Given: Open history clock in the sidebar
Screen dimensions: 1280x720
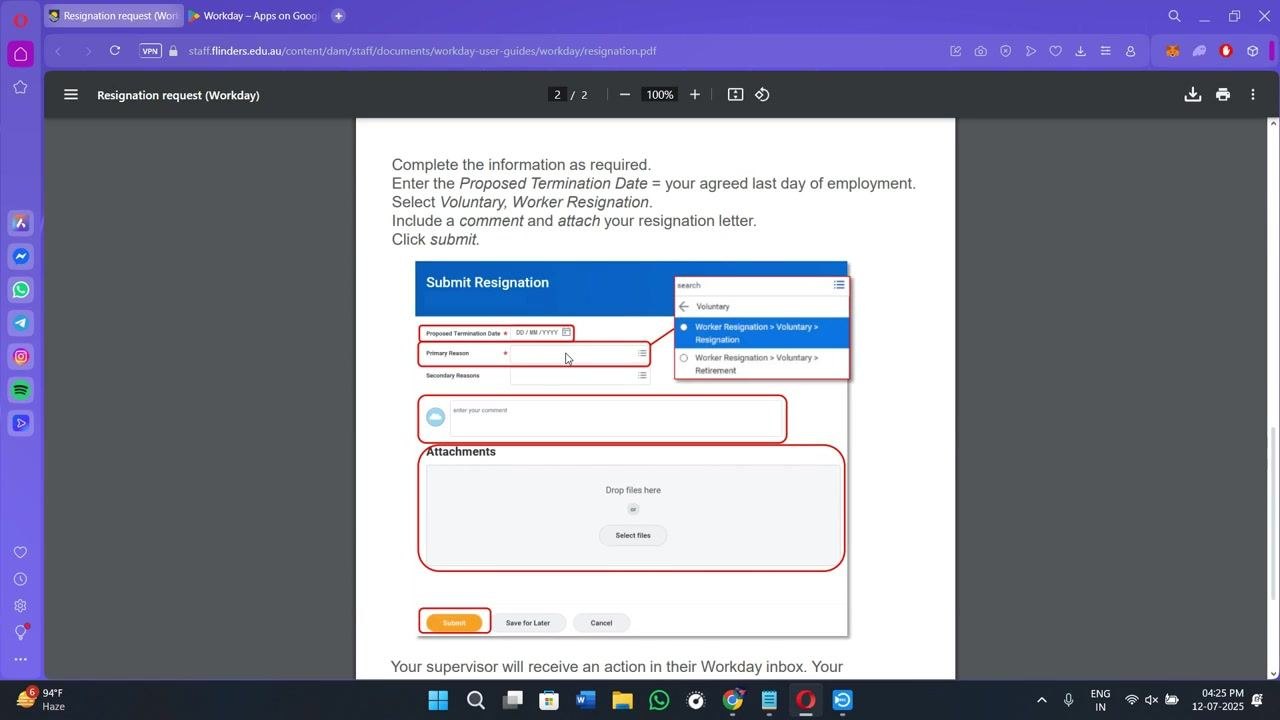Looking at the screenshot, I should pyautogui.click(x=20, y=579).
